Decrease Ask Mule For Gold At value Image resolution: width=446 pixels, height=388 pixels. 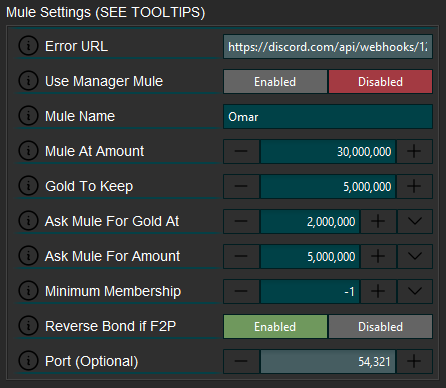point(241,221)
